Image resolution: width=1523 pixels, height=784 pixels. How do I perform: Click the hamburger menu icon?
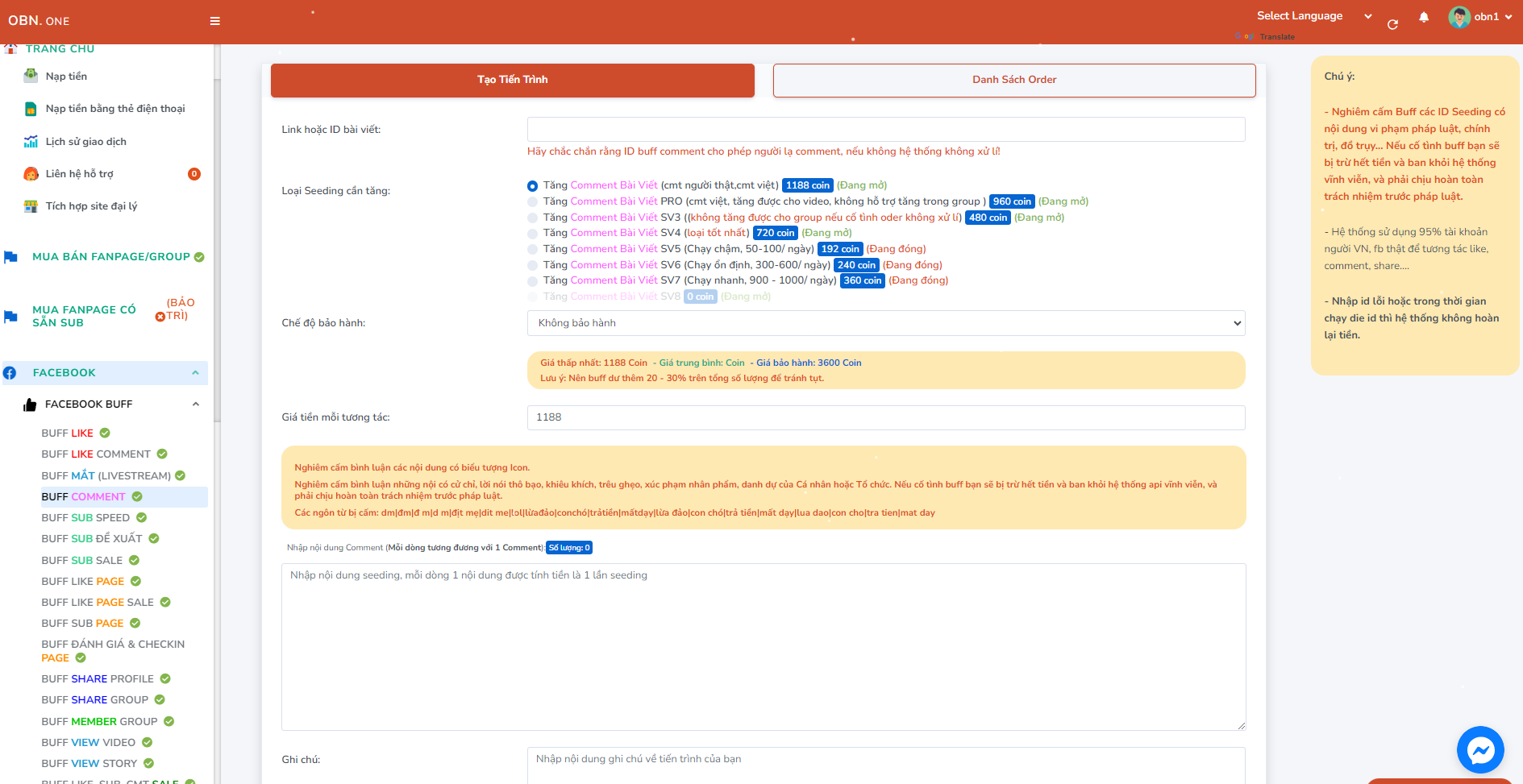(214, 21)
